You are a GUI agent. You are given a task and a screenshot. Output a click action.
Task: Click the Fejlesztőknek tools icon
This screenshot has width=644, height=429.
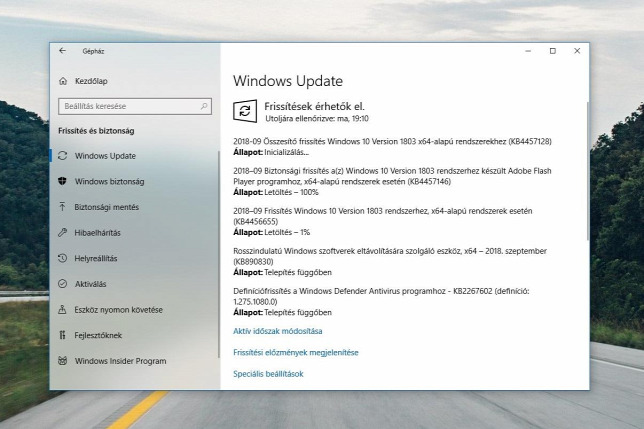[x=62, y=335]
